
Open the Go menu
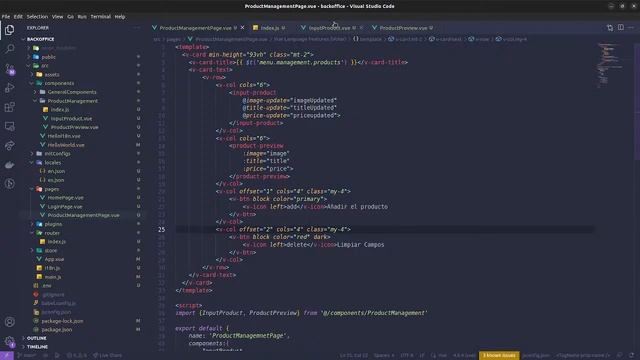pyautogui.click(x=70, y=17)
